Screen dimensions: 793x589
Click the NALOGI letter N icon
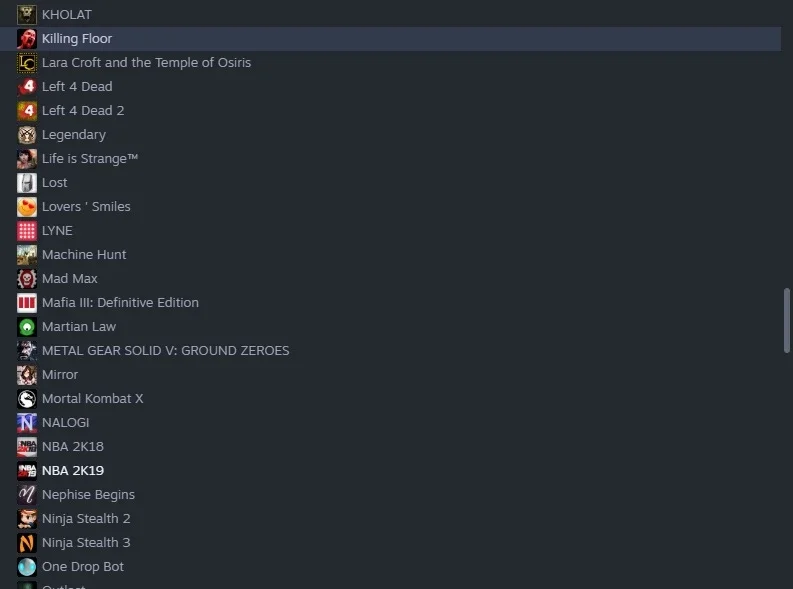[27, 423]
